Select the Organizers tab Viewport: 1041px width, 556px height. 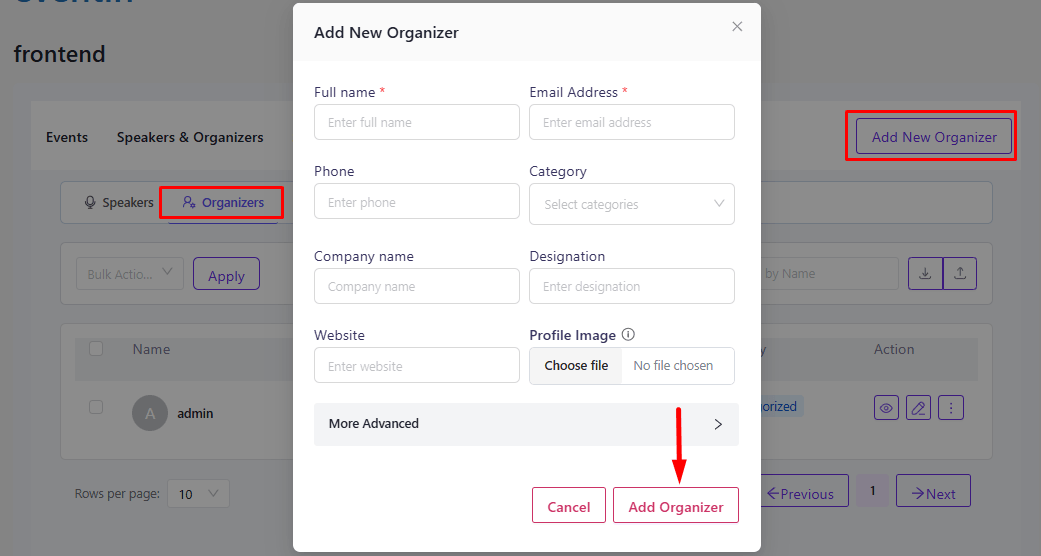(x=222, y=203)
